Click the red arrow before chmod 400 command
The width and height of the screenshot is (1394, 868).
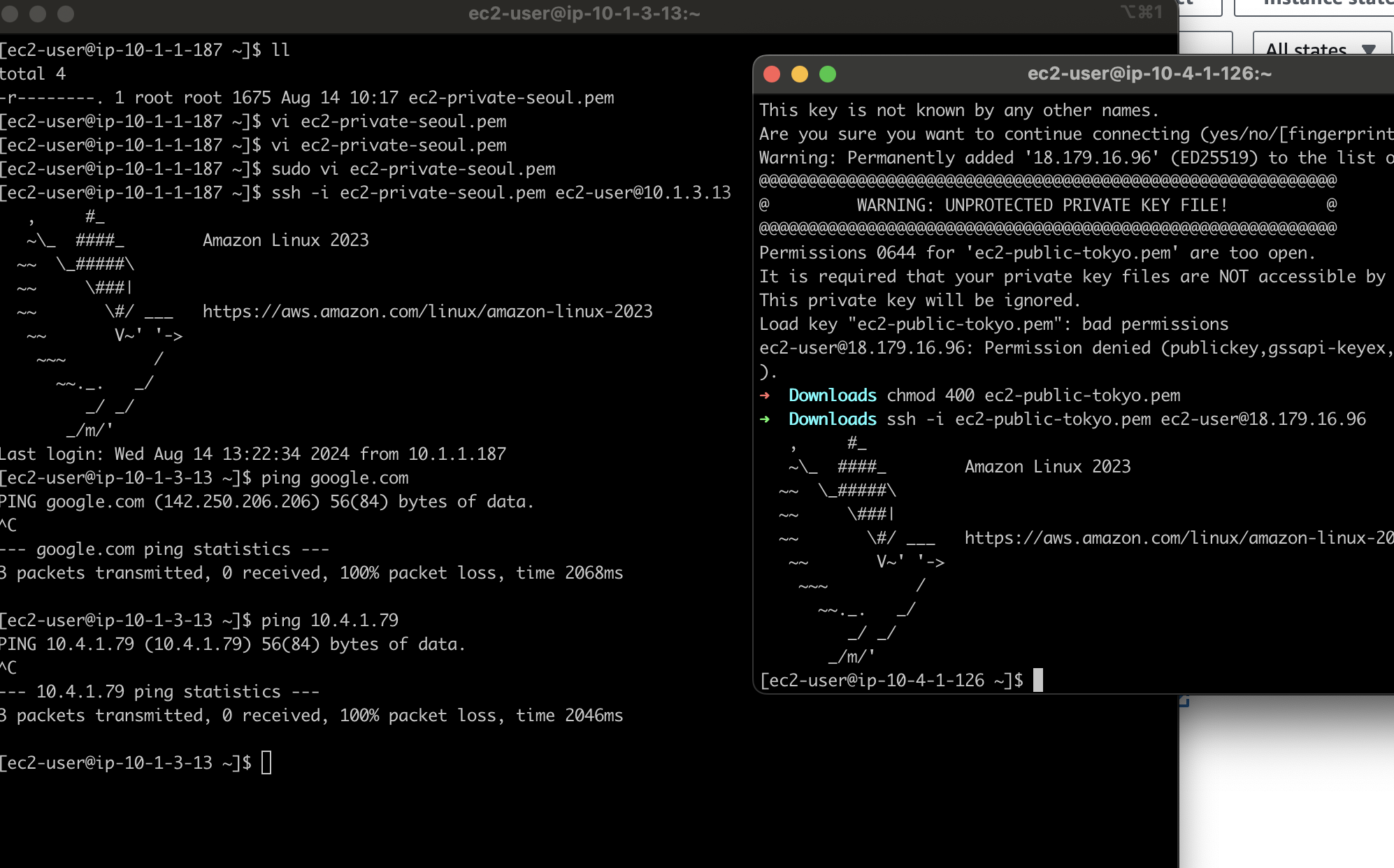pos(765,396)
